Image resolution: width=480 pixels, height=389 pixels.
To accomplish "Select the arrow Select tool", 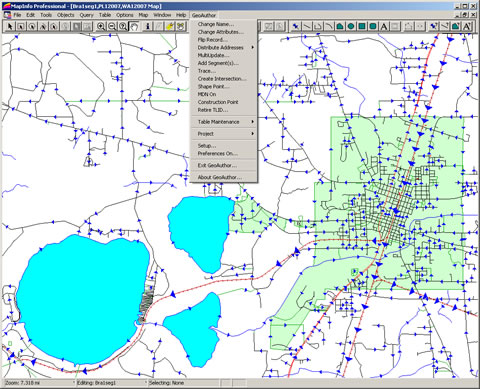I will point(10,26).
